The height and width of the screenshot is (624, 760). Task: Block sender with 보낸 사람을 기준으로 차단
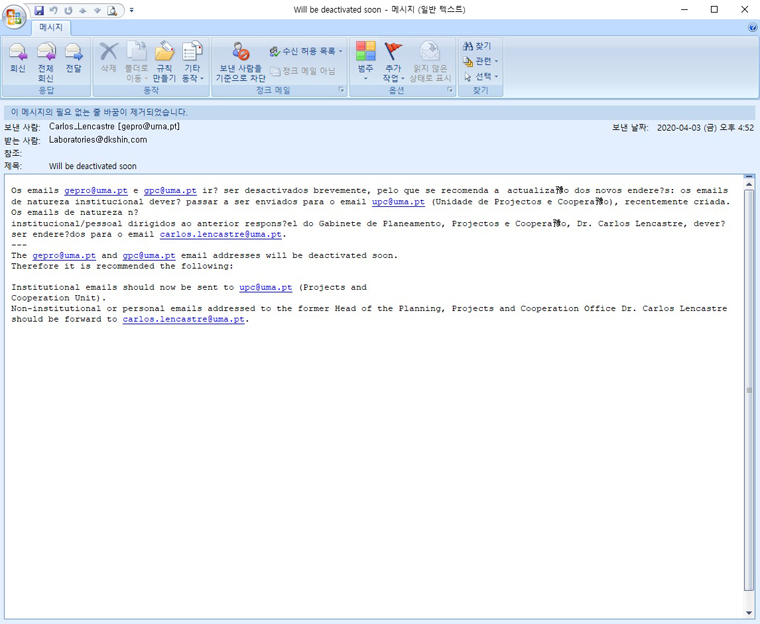point(240,60)
